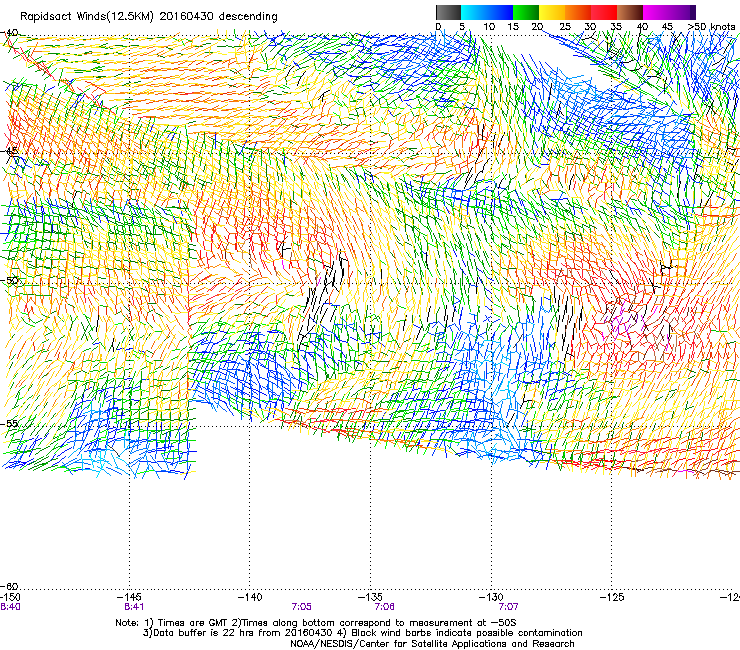
Task: Click the orange 25-30 knots legend swatch
Action: (578, 12)
